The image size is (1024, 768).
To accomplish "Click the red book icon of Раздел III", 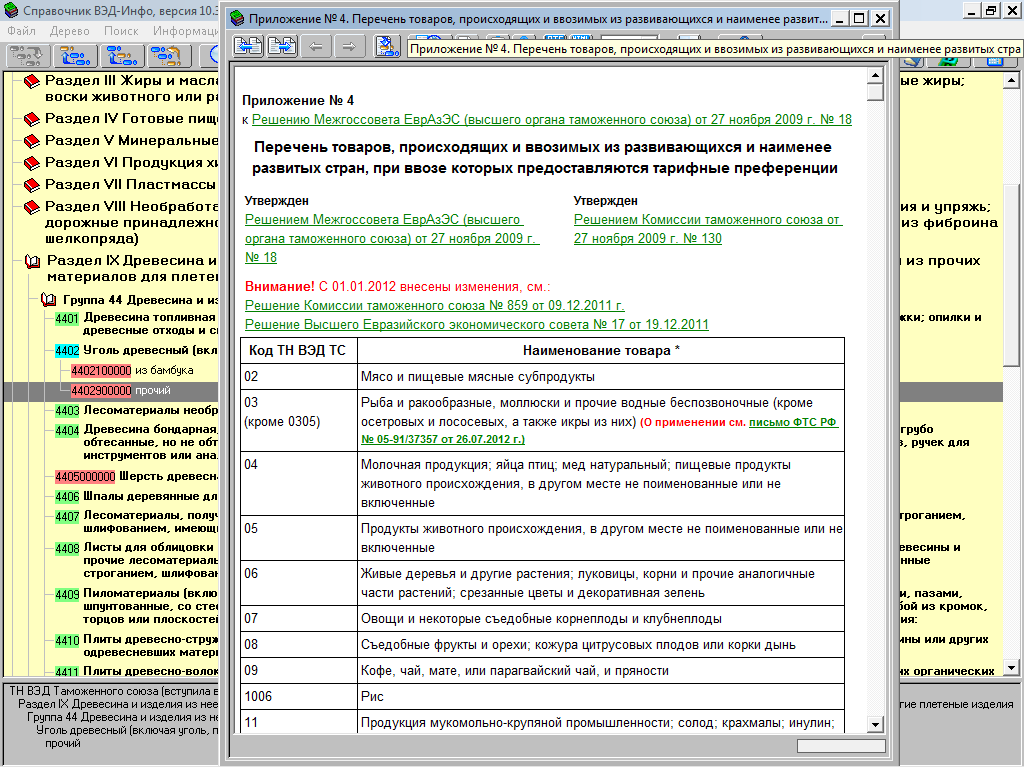I will pyautogui.click(x=31, y=82).
